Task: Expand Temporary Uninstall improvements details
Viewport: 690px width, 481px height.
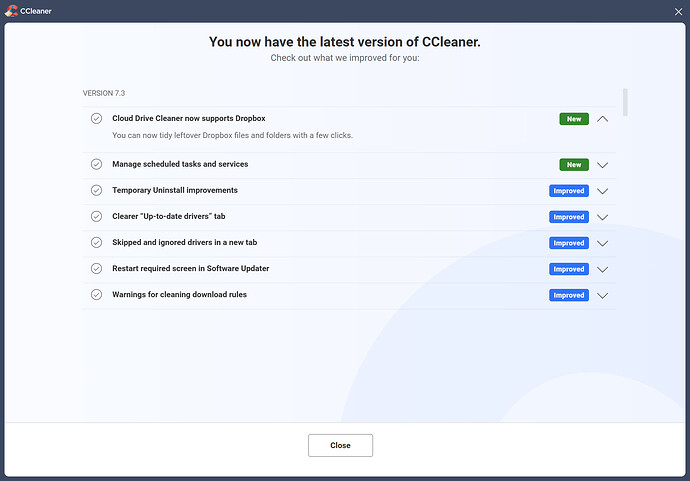Action: click(602, 191)
